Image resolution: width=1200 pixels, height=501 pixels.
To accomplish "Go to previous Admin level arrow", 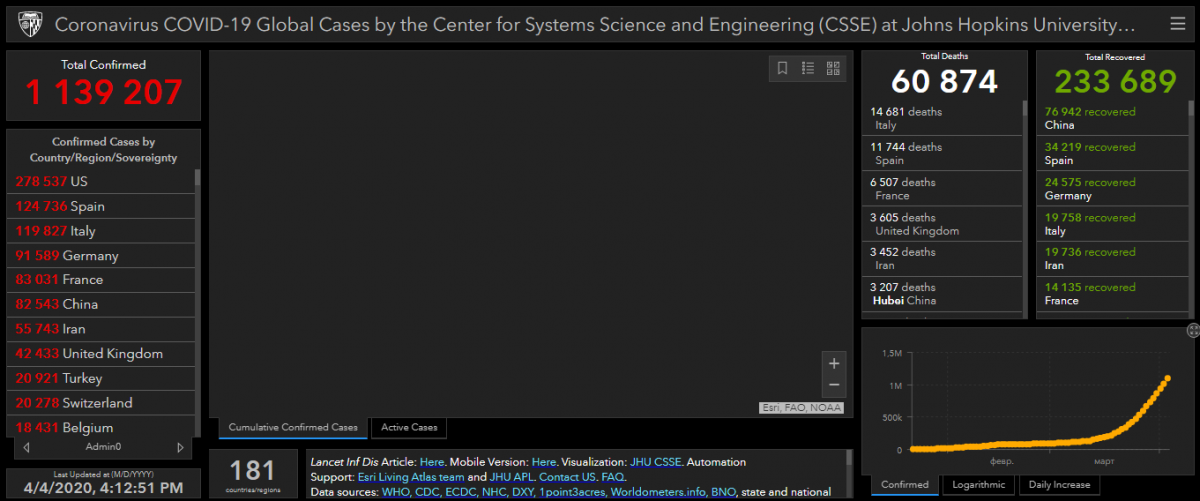I will coord(26,447).
